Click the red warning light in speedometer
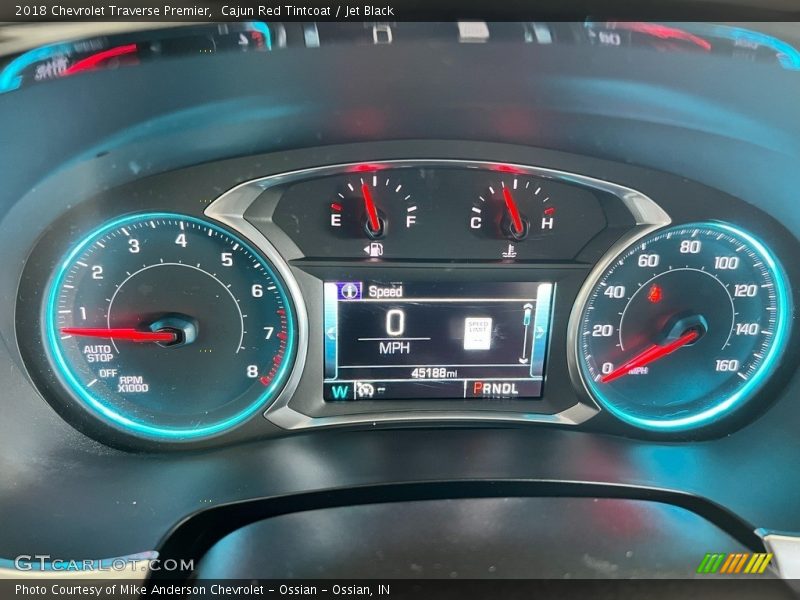 [x=655, y=294]
